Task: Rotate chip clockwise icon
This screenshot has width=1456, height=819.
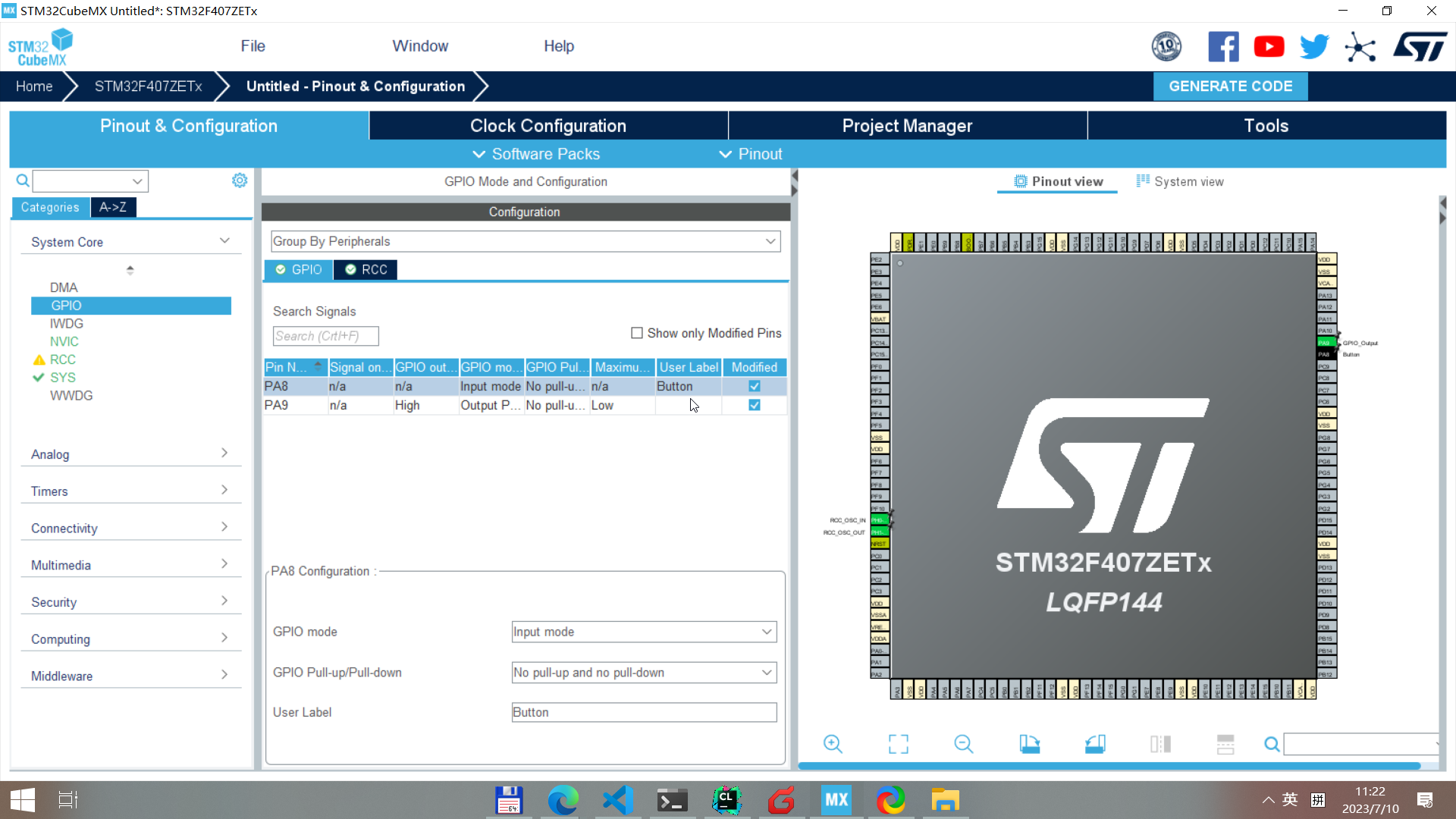Action: click(x=1029, y=744)
